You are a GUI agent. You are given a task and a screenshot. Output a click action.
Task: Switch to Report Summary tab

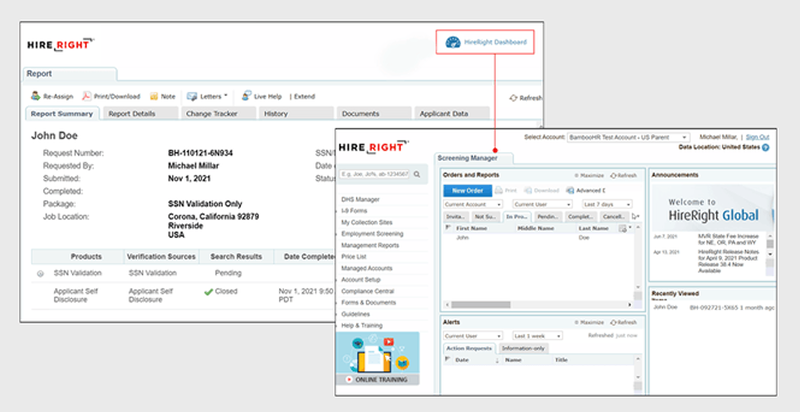pos(62,114)
